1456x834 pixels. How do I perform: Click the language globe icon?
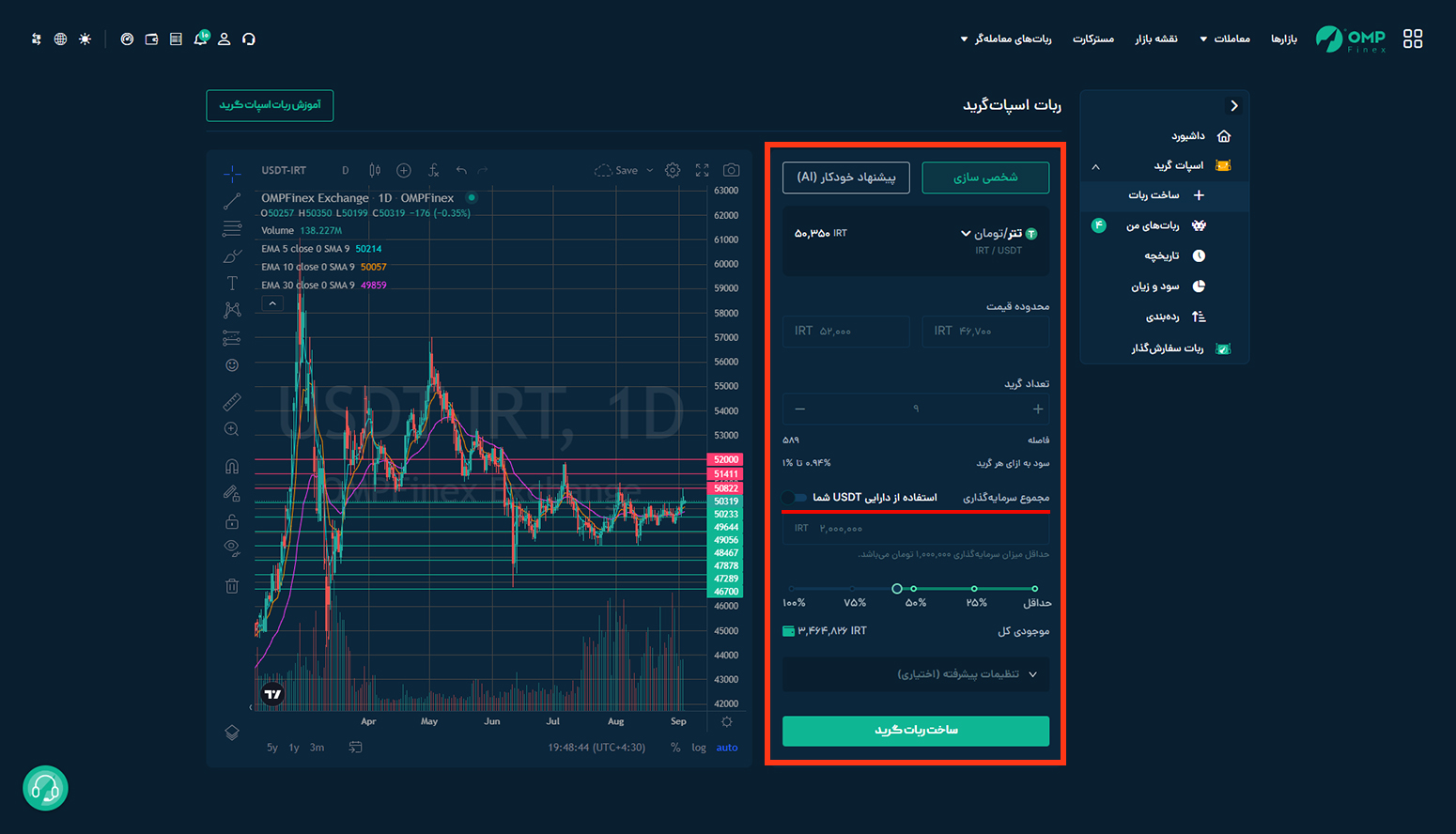pos(61,39)
